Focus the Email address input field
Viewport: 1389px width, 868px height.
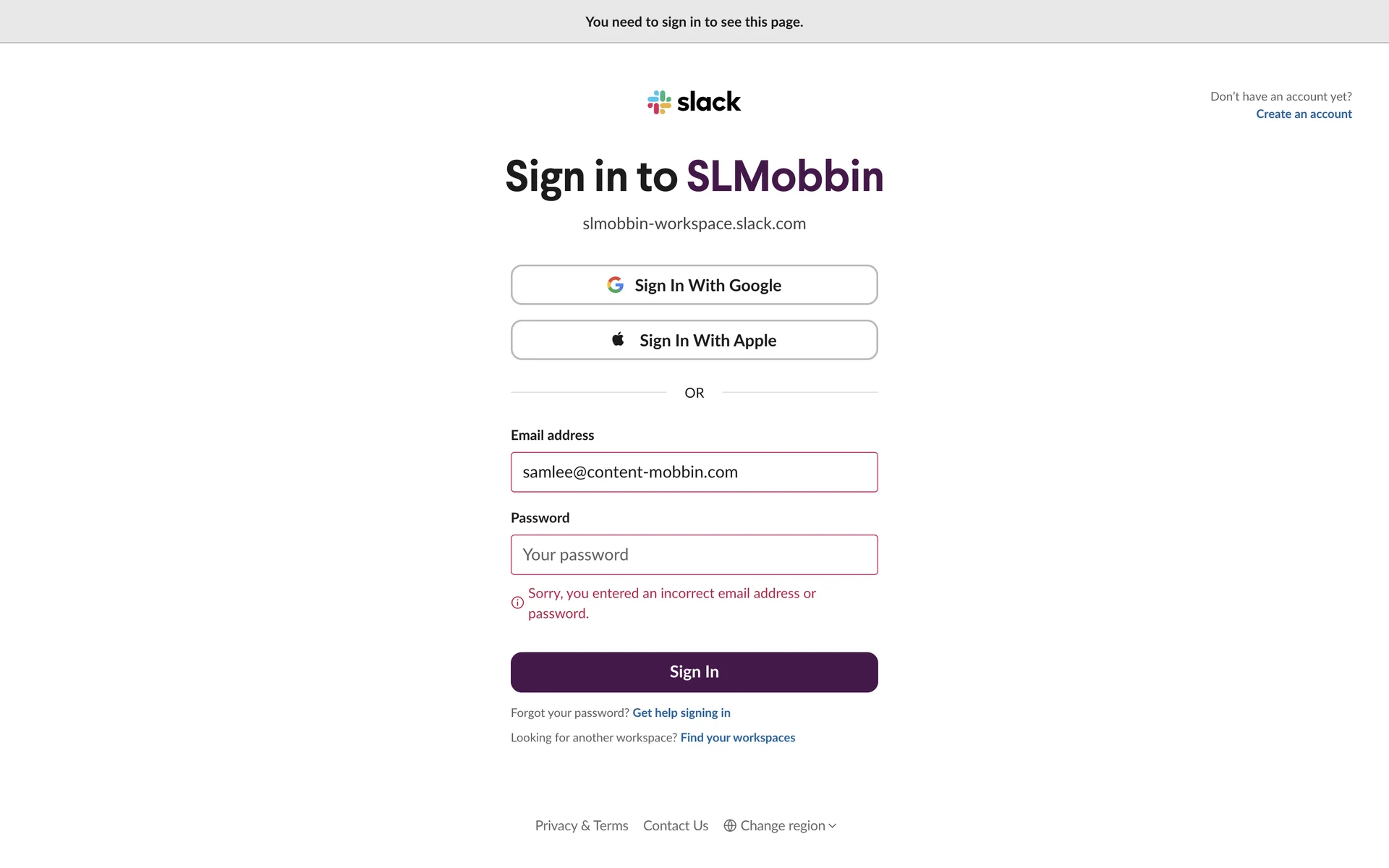click(x=694, y=472)
